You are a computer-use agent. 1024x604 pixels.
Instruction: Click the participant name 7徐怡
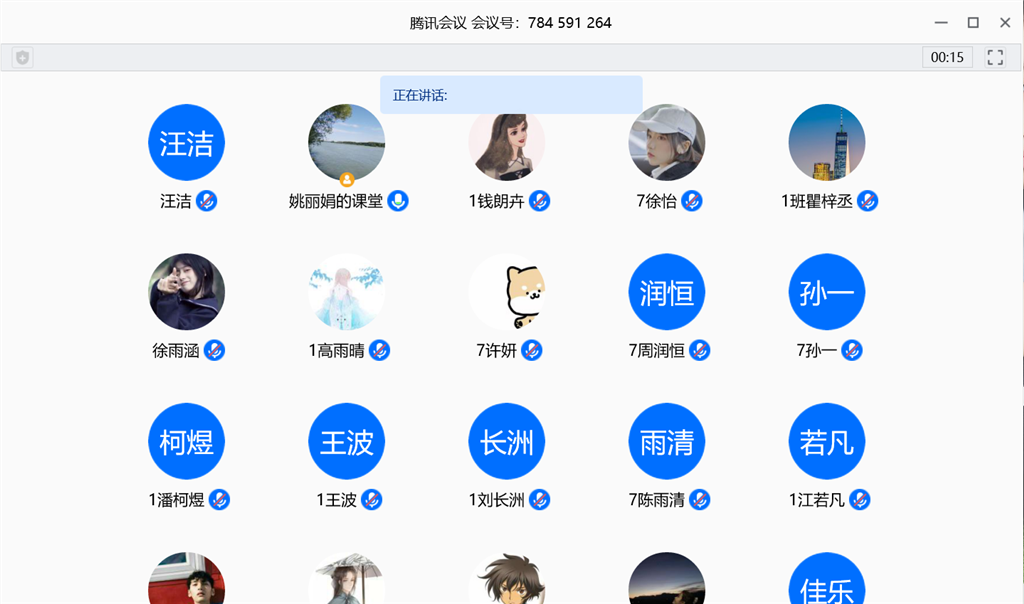(656, 201)
